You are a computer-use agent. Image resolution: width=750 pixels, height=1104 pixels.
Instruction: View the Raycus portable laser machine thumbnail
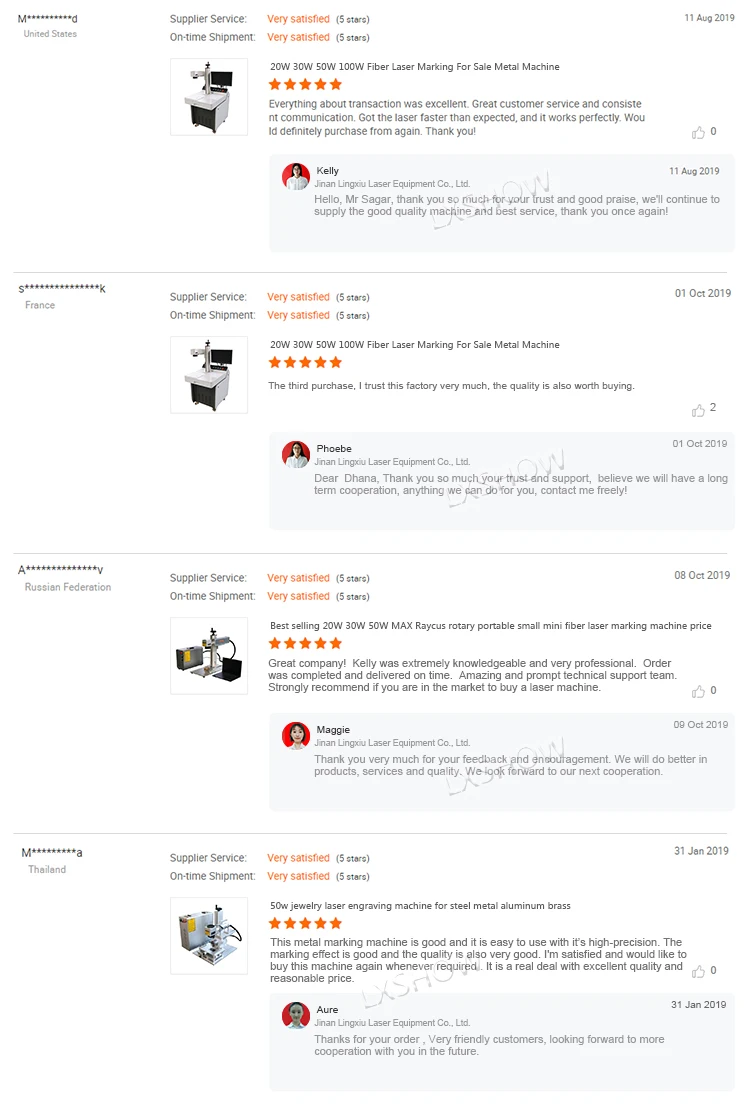coord(209,656)
